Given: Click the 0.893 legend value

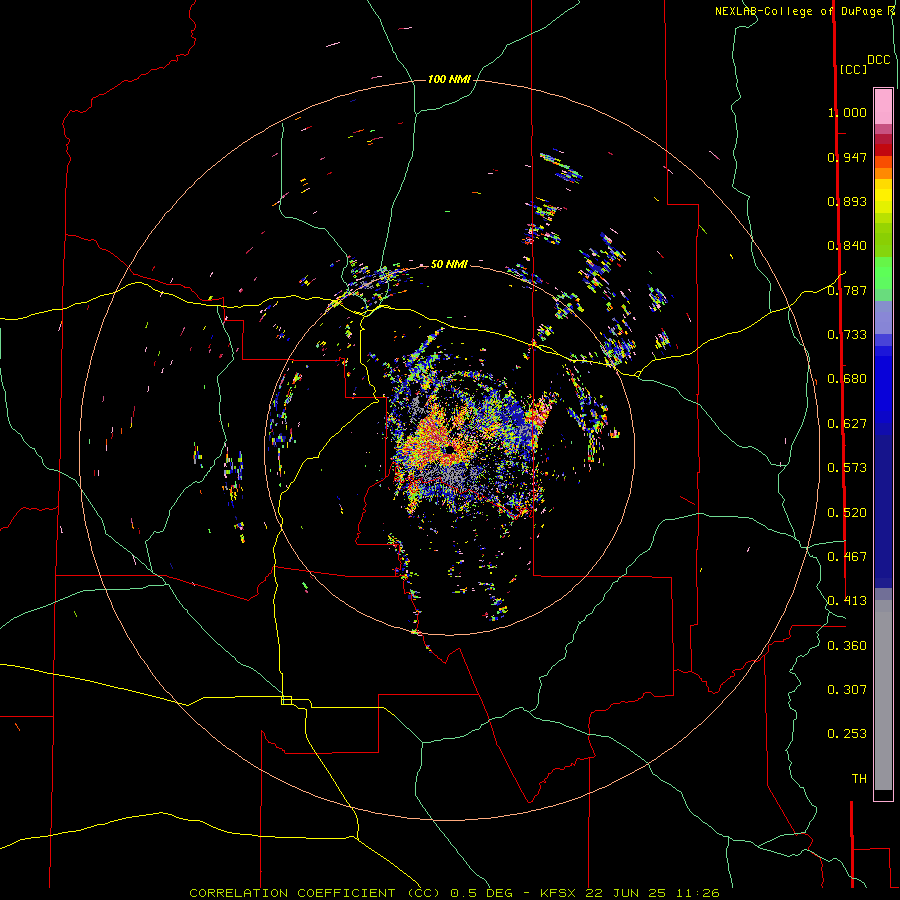Looking at the screenshot, I should (x=847, y=201).
